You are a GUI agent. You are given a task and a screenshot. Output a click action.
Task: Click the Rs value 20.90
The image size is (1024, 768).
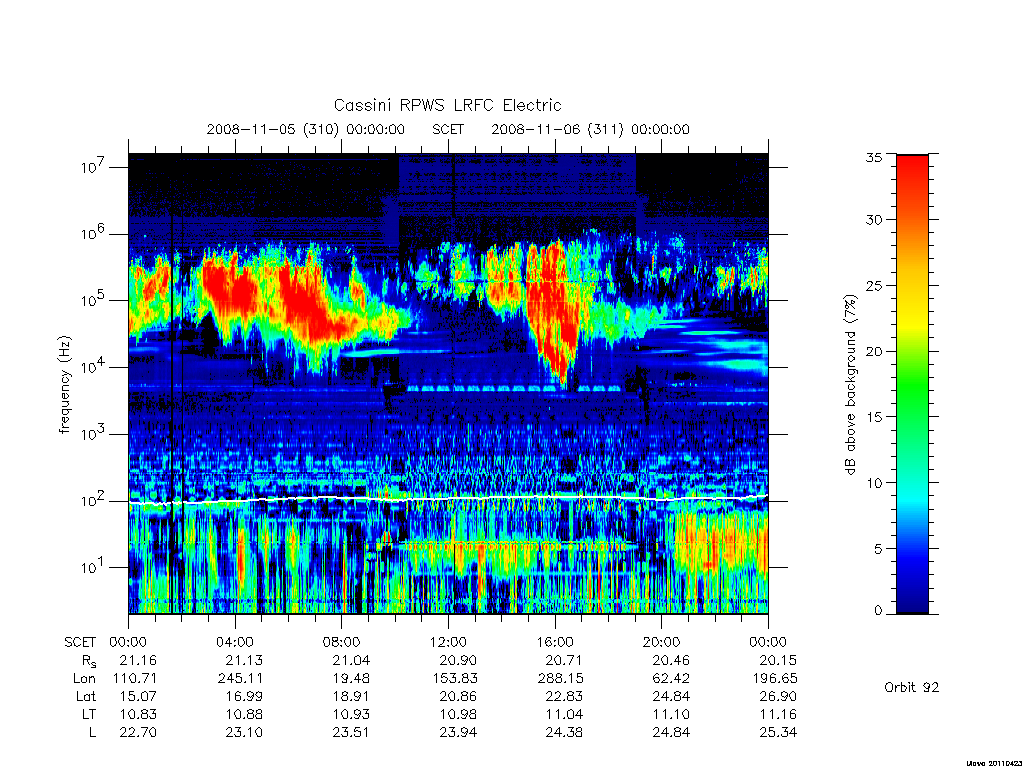pos(458,660)
